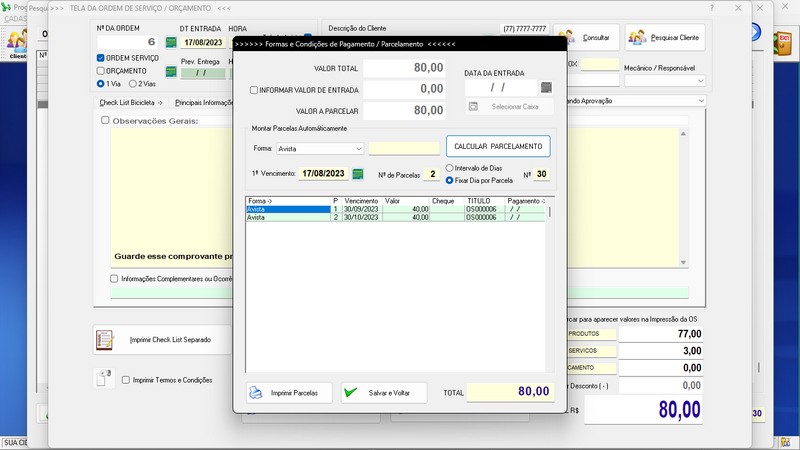Image resolution: width=800 pixels, height=450 pixels.
Task: Click the printer icon for Imprimir Parcelas
Action: click(256, 393)
